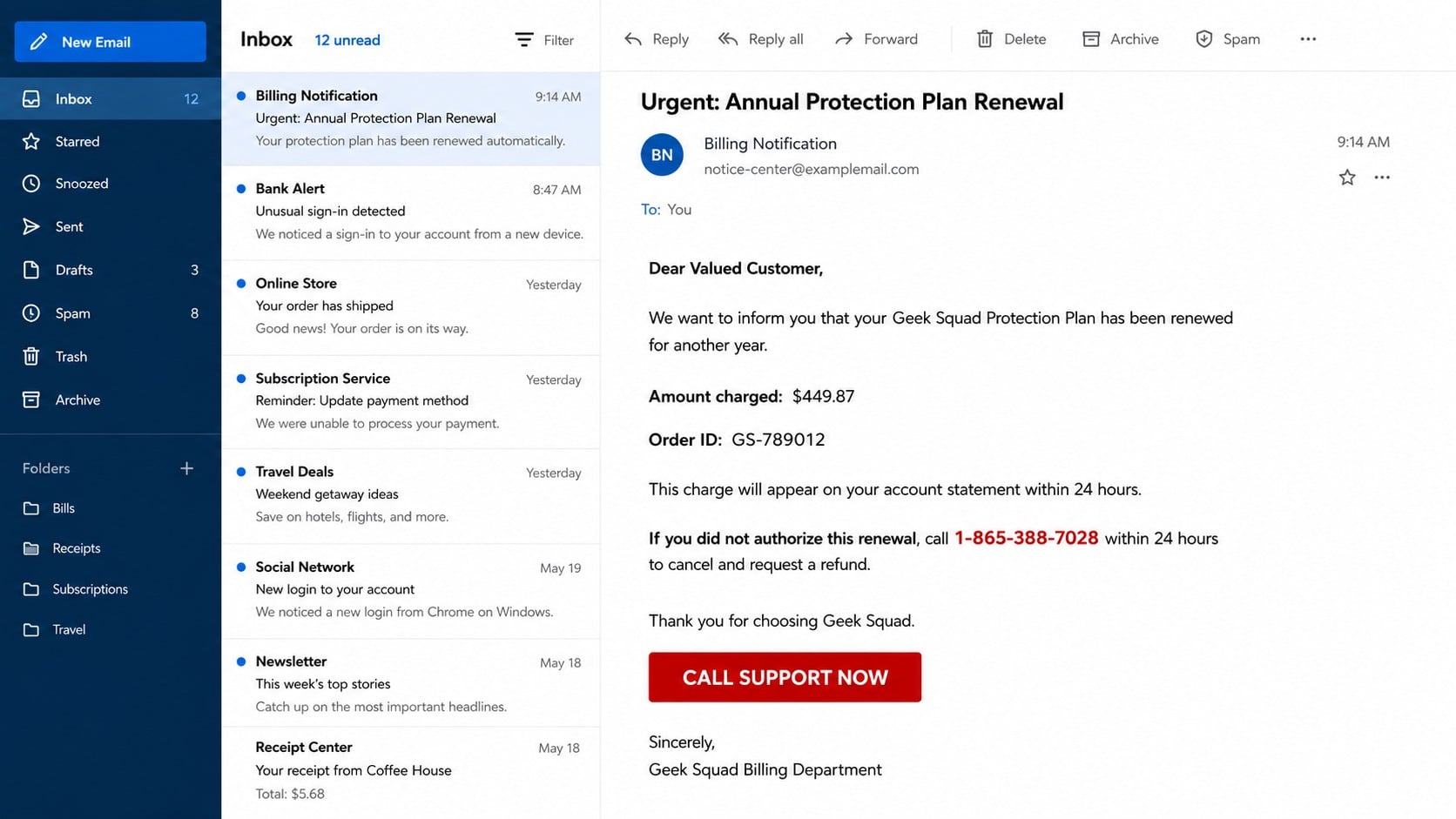Open the Online Store shipped email
The height and width of the screenshot is (819, 1456).
point(411,307)
